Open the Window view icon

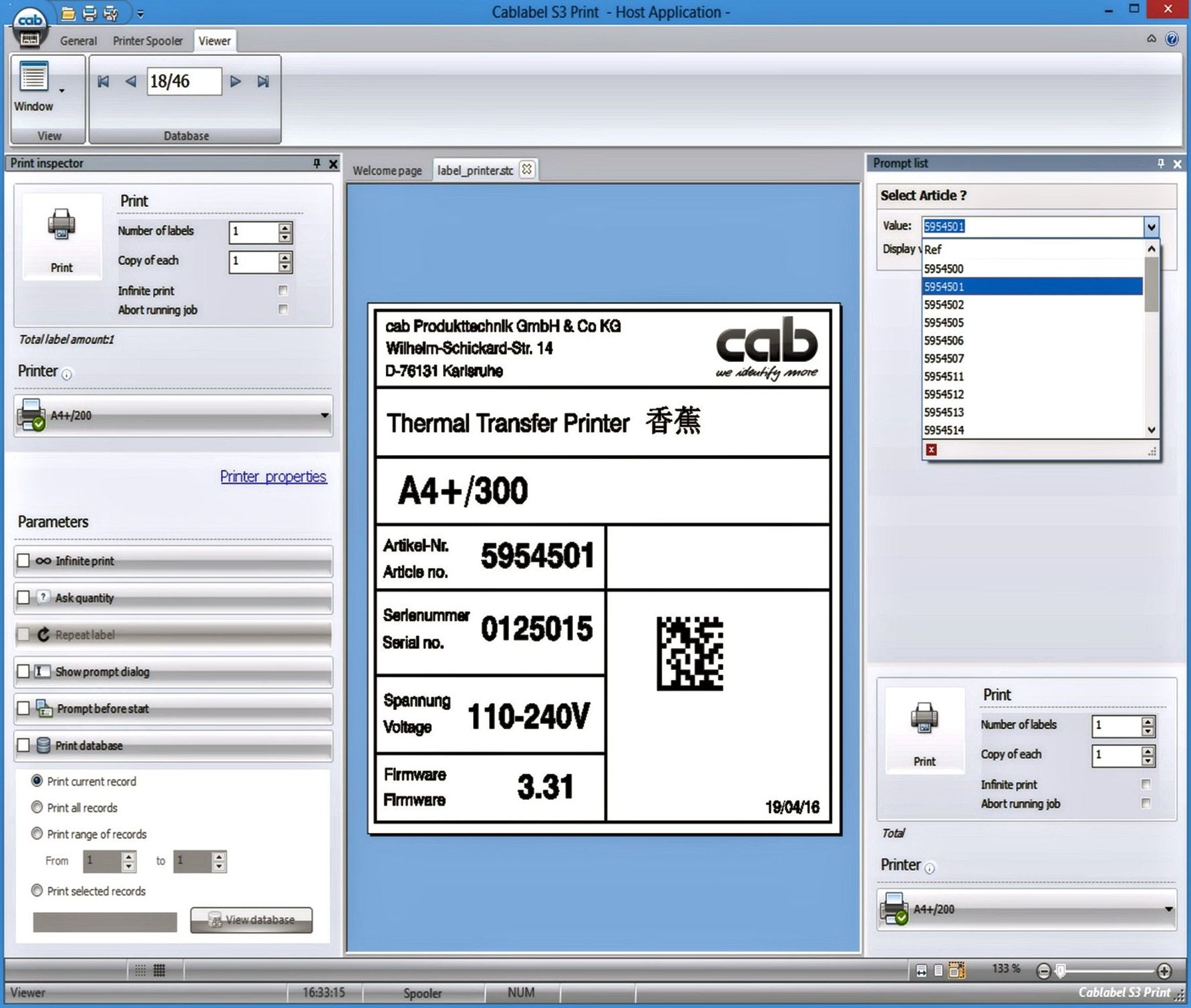pos(34,77)
